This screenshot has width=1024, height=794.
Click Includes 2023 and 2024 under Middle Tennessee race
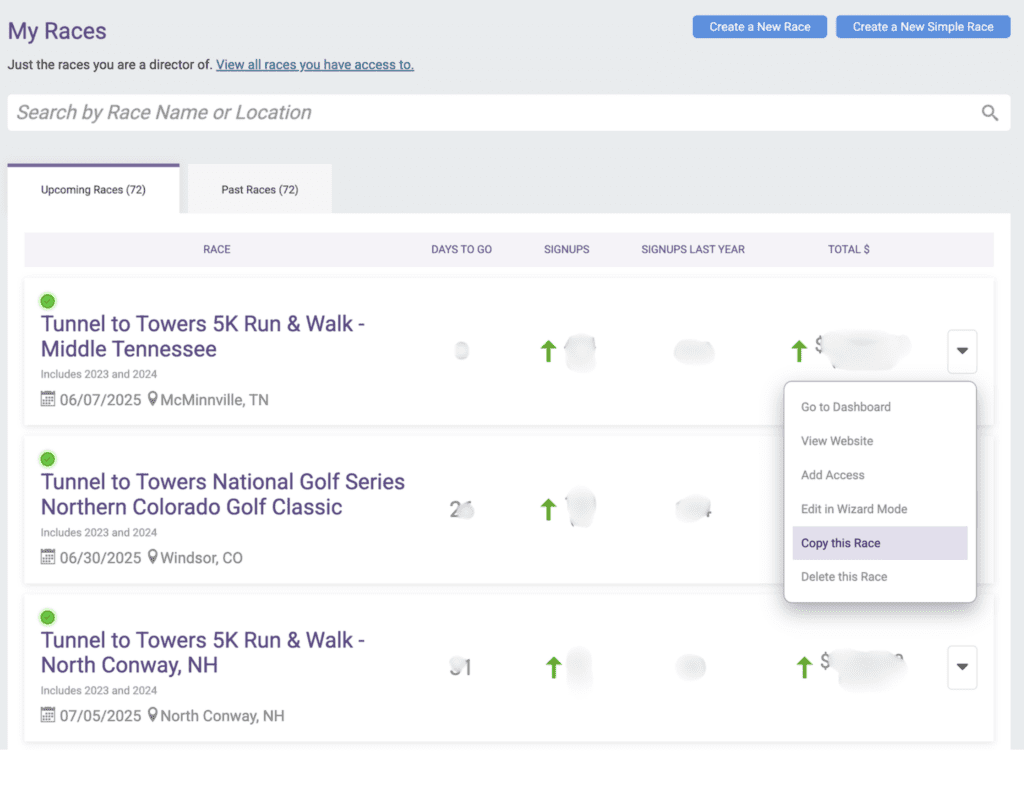tap(99, 374)
